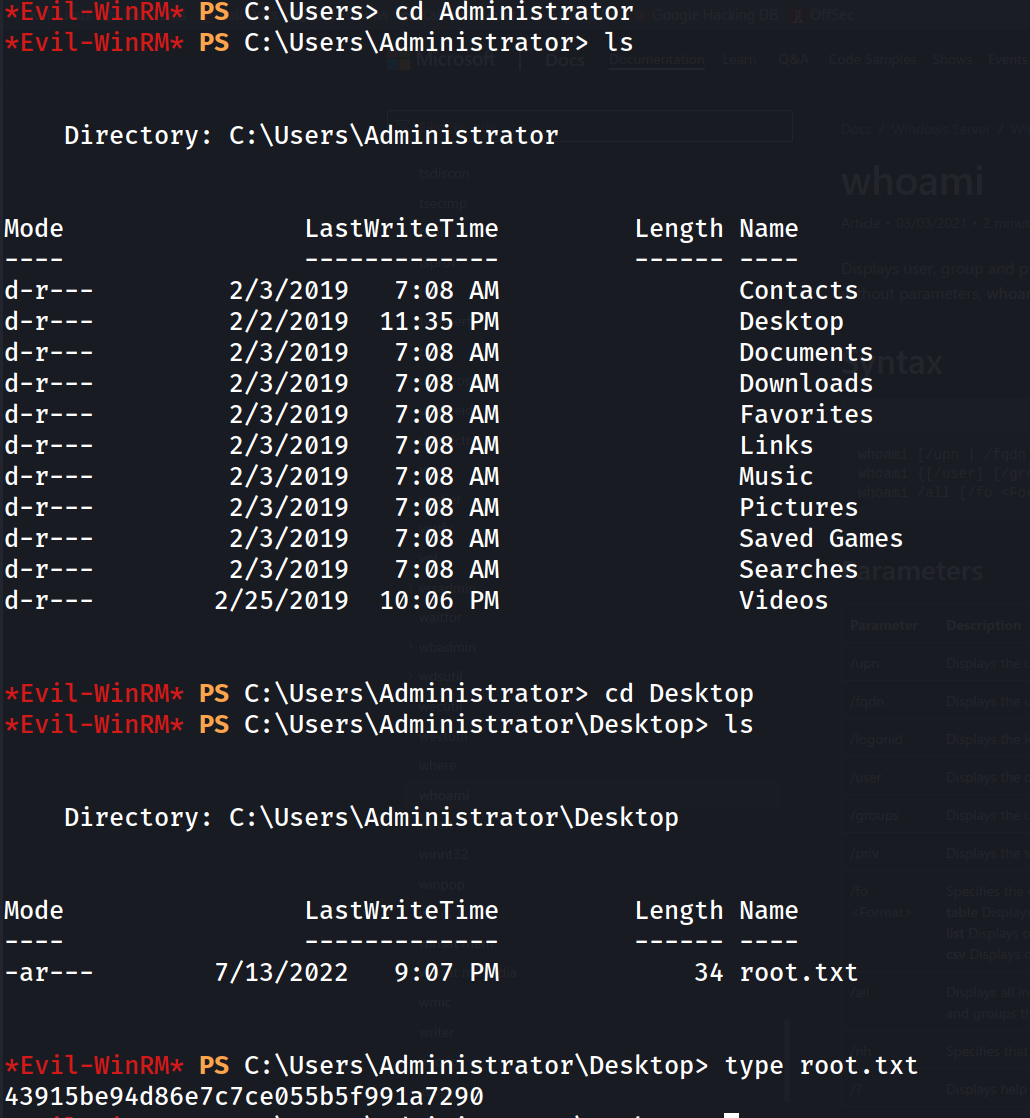Click the Saved Games directory entry
Viewport: 1030px width, 1118px height.
point(820,539)
